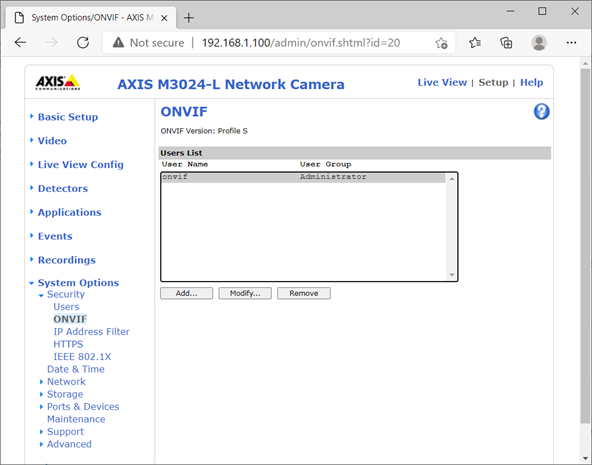Open the browser Settings and more menu
The height and width of the screenshot is (465, 592).
point(571,43)
